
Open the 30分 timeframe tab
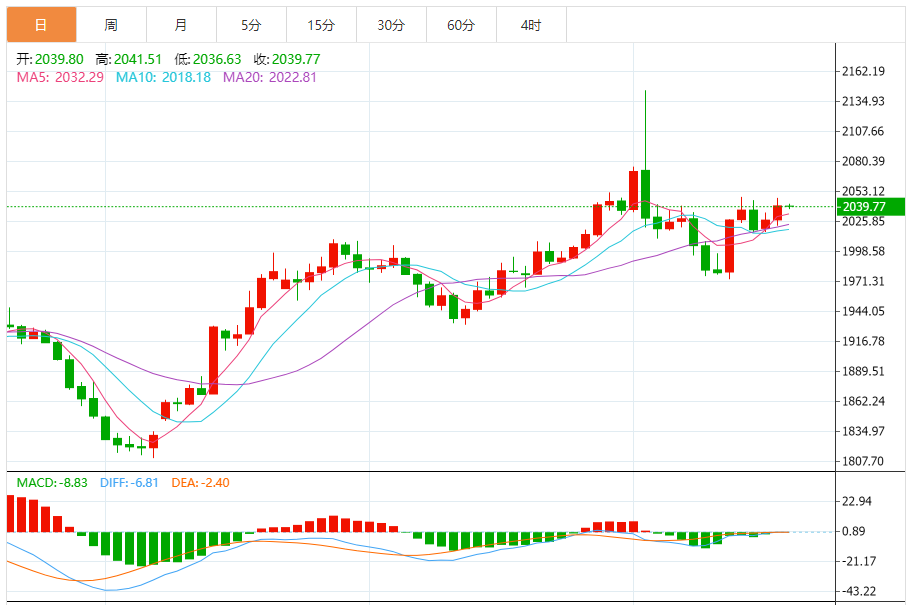391,25
